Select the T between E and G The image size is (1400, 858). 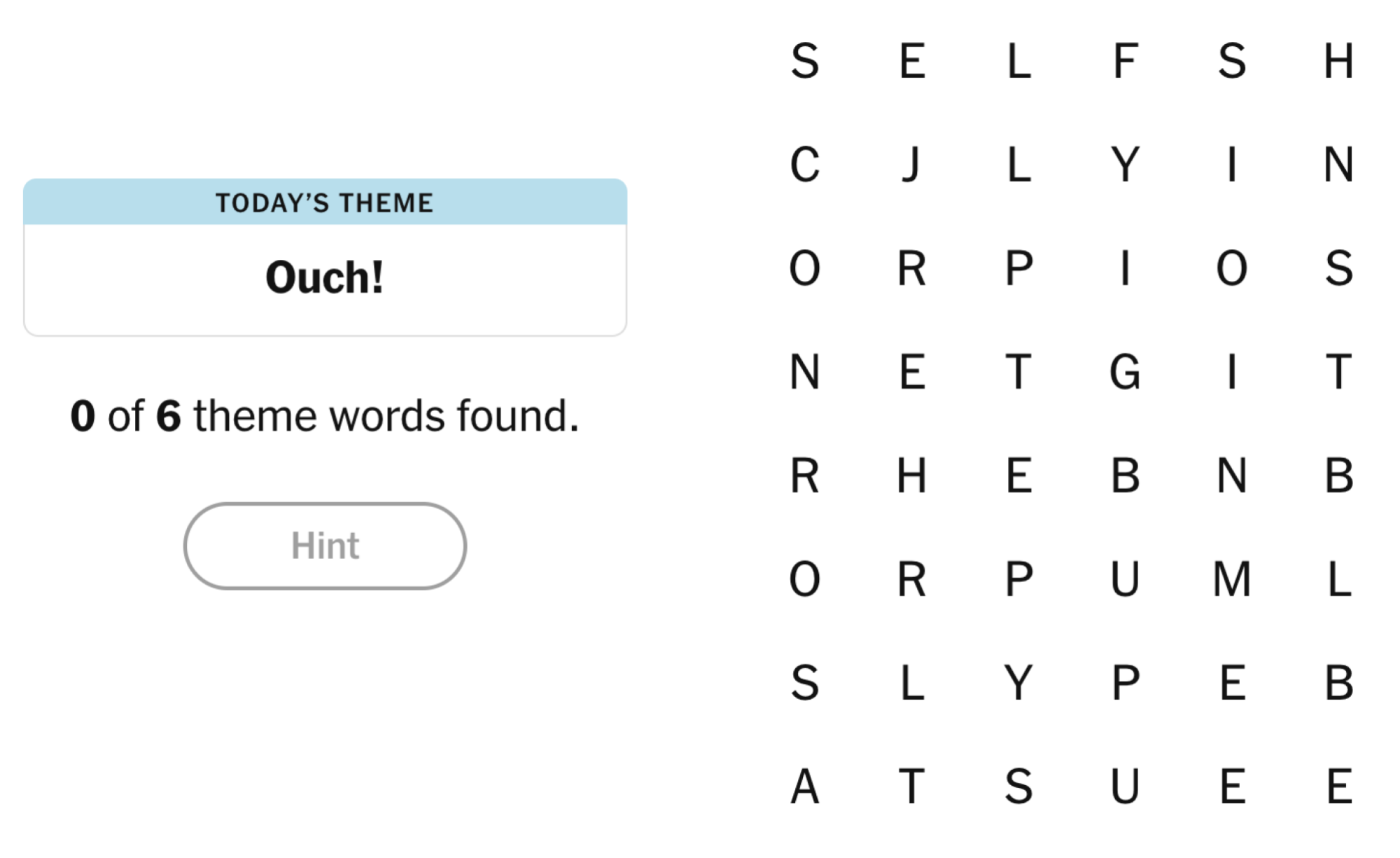click(1018, 372)
